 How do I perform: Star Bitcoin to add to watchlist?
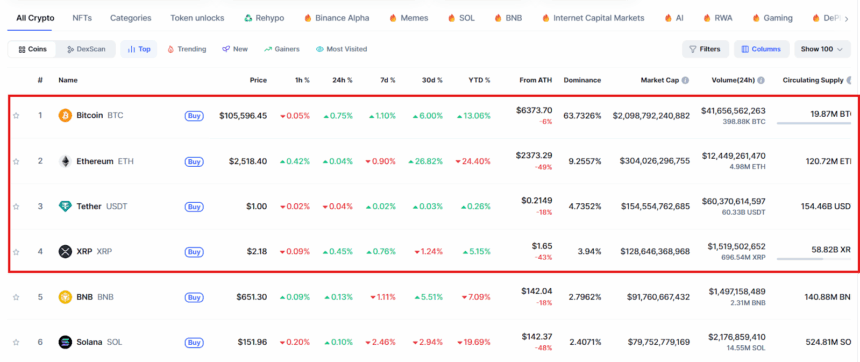[16, 116]
